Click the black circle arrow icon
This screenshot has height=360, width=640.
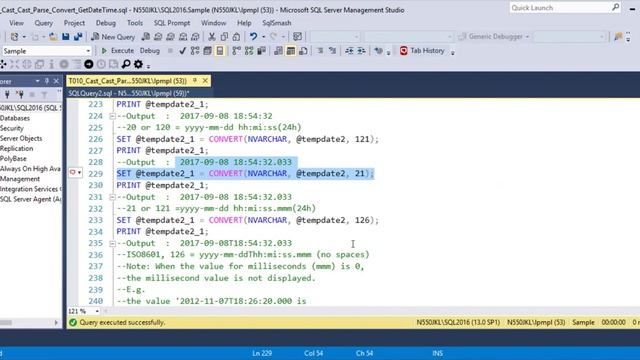pos(89,64)
